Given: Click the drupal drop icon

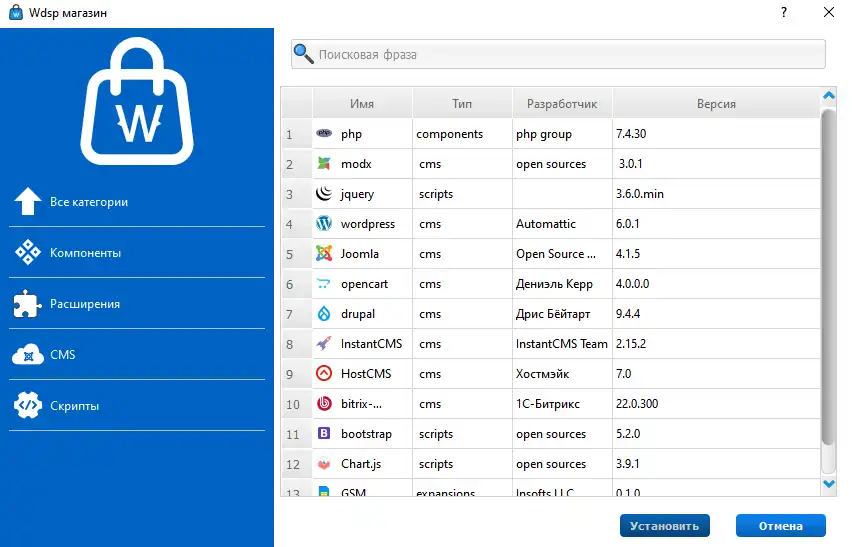Looking at the screenshot, I should pos(324,313).
